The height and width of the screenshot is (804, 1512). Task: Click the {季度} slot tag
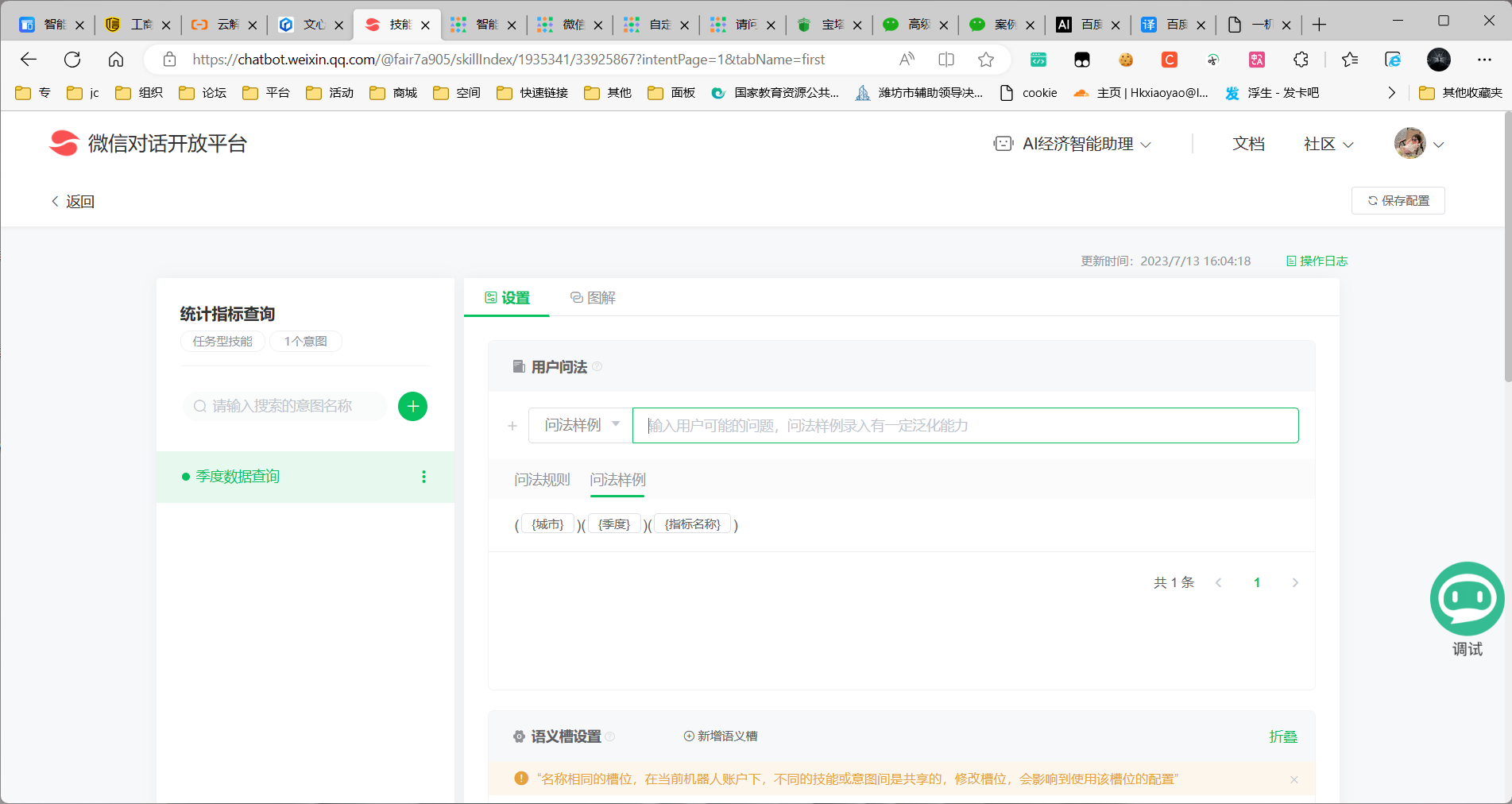click(x=614, y=524)
